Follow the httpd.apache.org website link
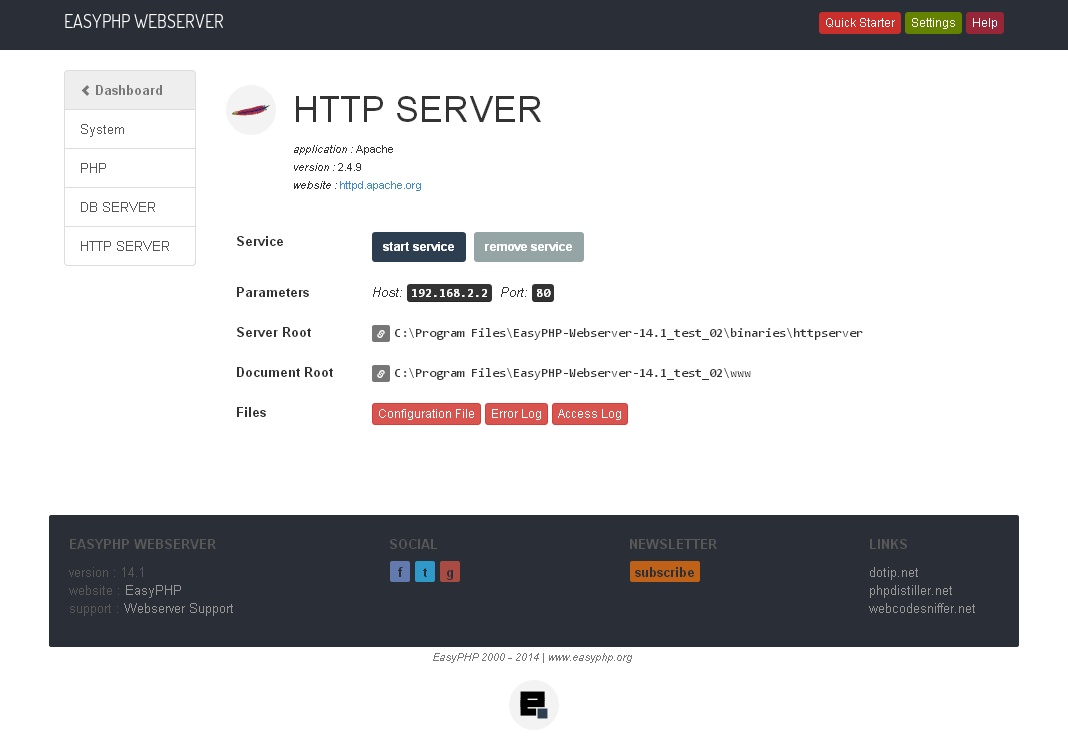This screenshot has width=1068, height=743. (380, 185)
